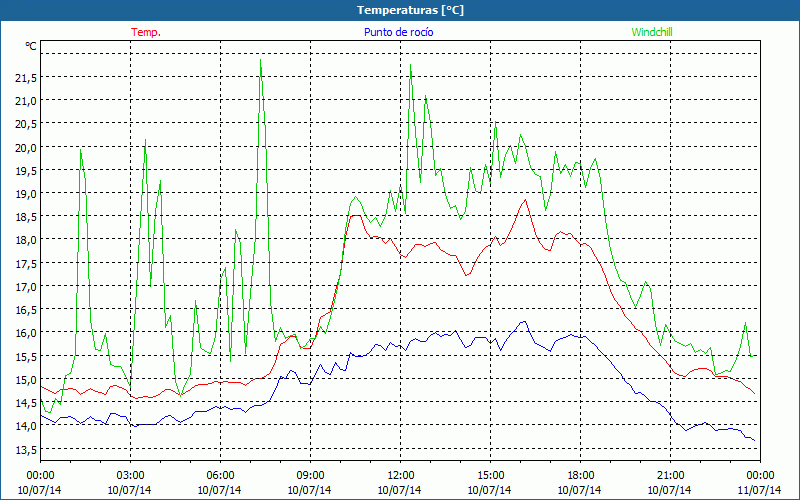Click the 06:00 time label on X axis
800x500 pixels.
tap(220, 475)
